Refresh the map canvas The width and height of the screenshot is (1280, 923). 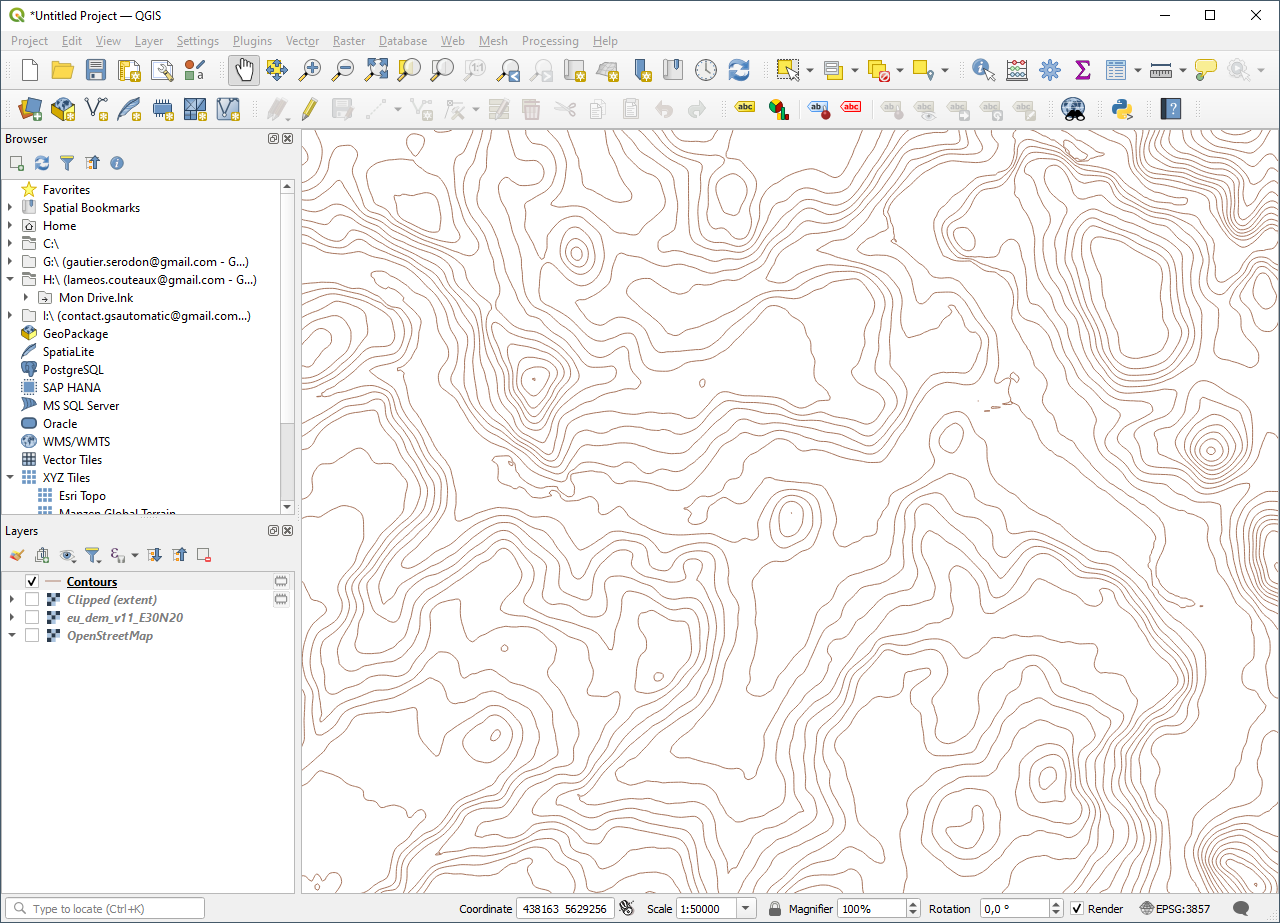click(739, 70)
